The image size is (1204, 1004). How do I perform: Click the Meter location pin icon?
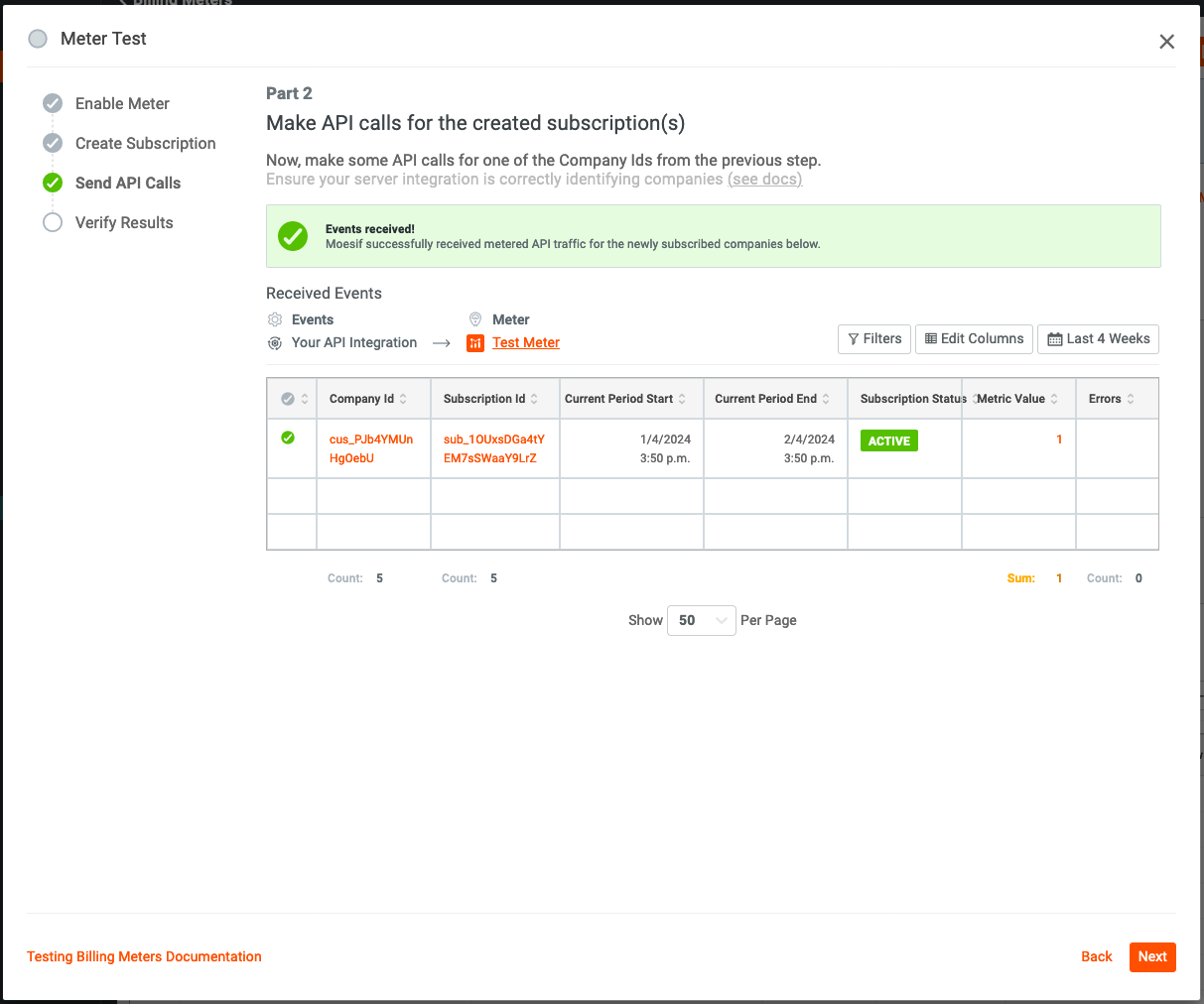(x=475, y=319)
